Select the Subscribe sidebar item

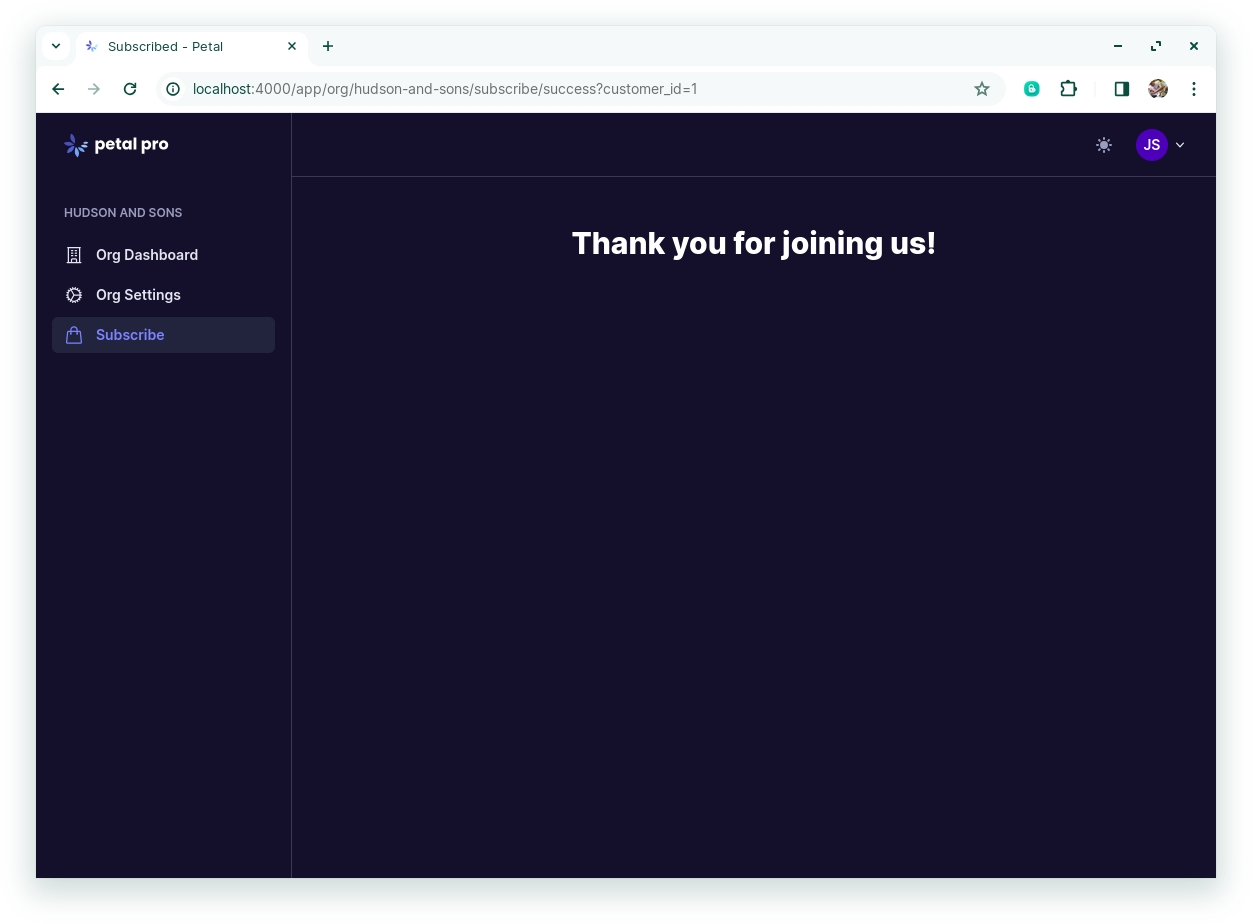click(x=130, y=335)
